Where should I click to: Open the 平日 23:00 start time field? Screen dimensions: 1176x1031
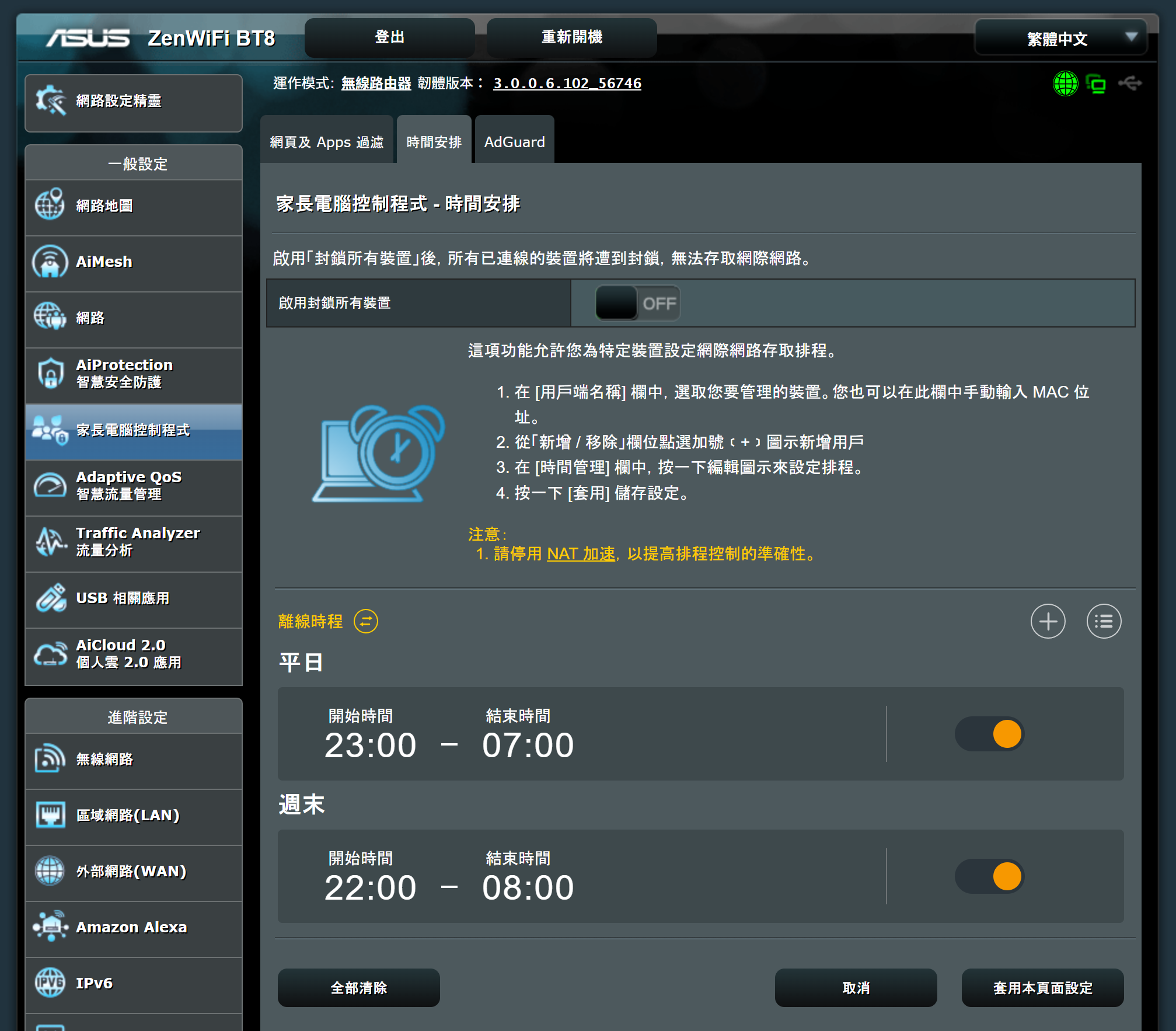[x=370, y=746]
